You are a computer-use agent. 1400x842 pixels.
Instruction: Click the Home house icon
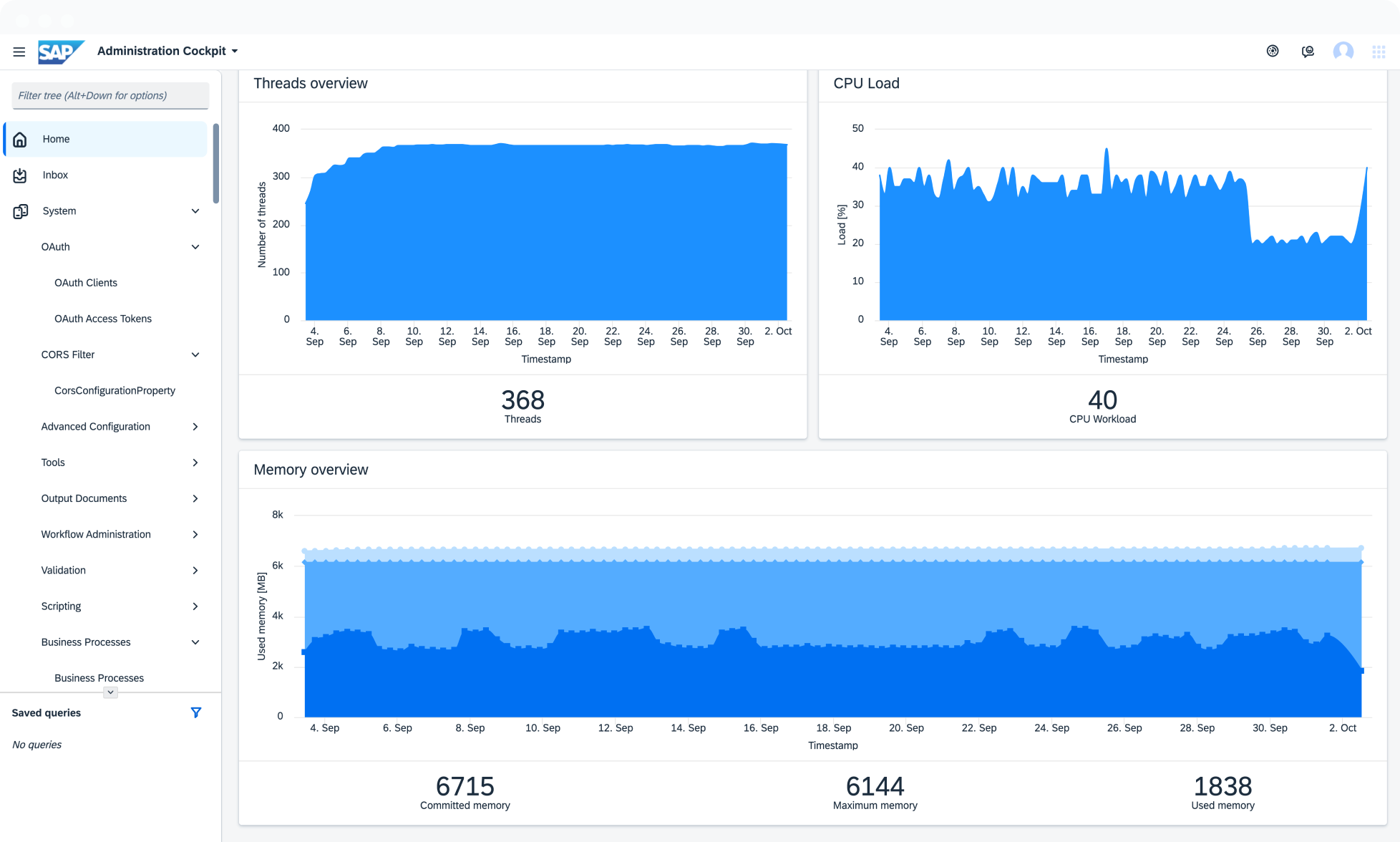pyautogui.click(x=20, y=139)
